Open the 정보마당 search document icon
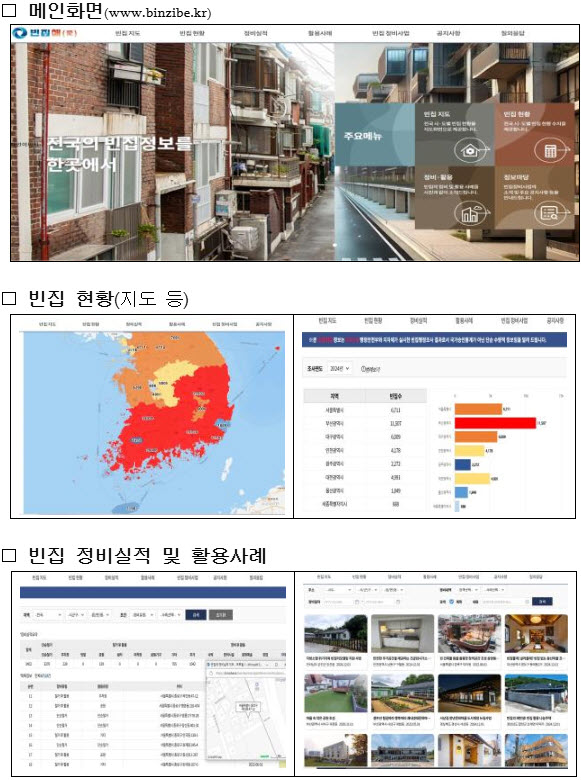The image size is (581, 780). pyautogui.click(x=551, y=213)
